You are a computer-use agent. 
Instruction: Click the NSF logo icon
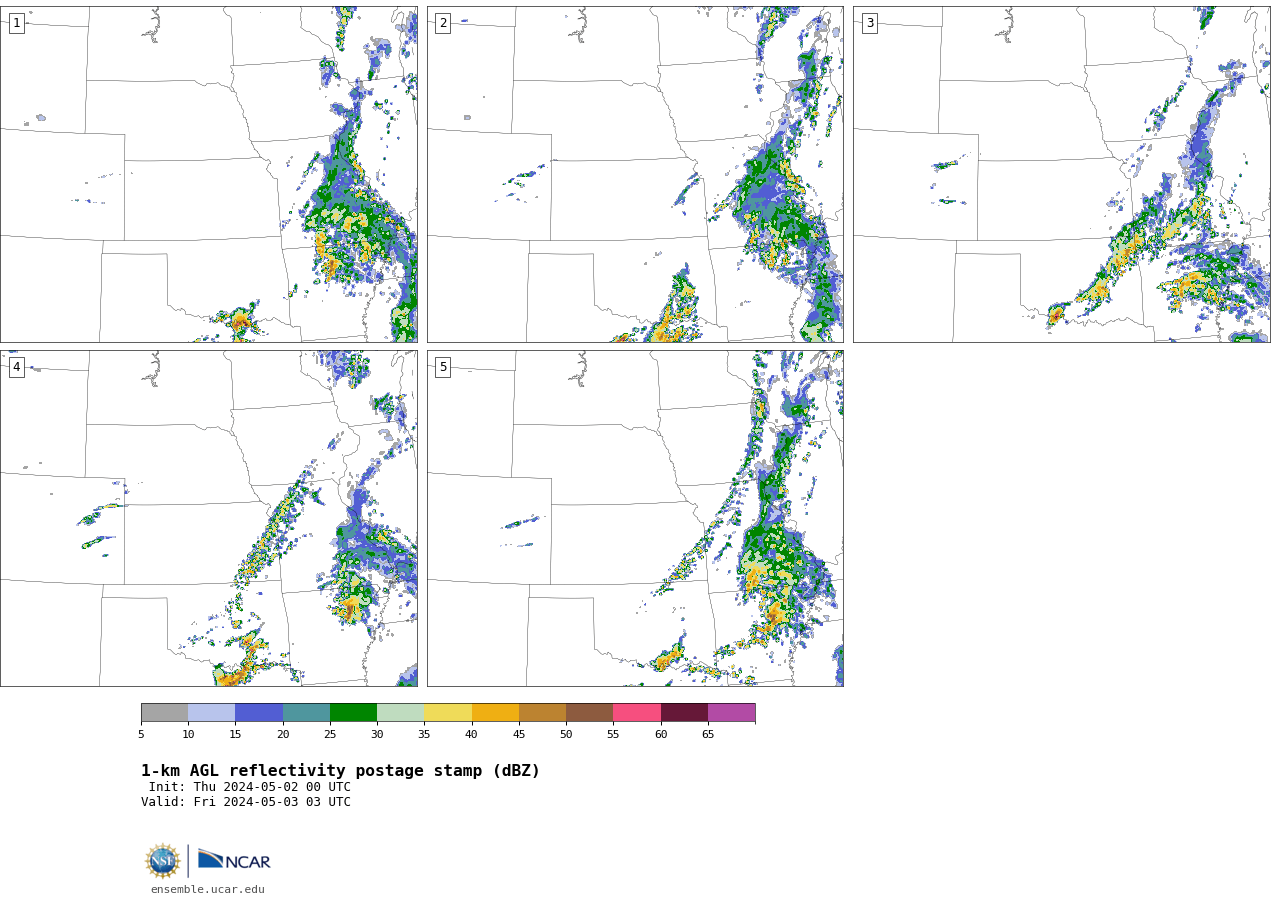pos(163,861)
